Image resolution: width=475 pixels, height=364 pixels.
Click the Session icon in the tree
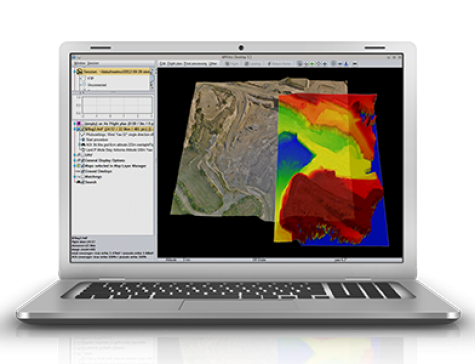click(x=79, y=72)
